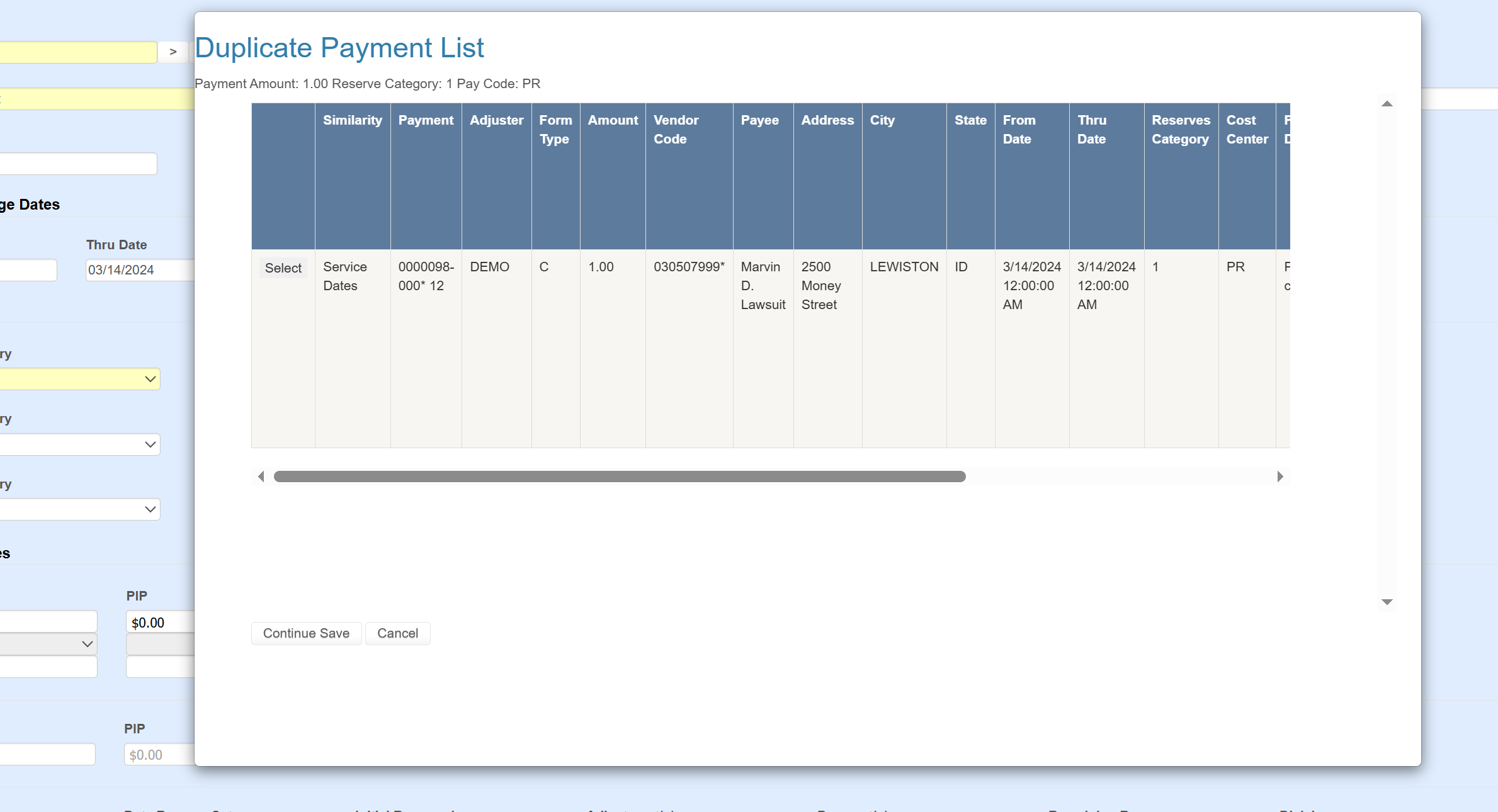Click the dialog scroll down arrow
Viewport: 1498px width, 812px height.
click(x=1387, y=602)
